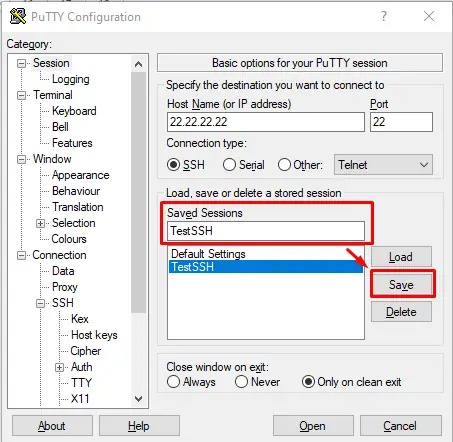Open the Colours category

click(x=69, y=239)
